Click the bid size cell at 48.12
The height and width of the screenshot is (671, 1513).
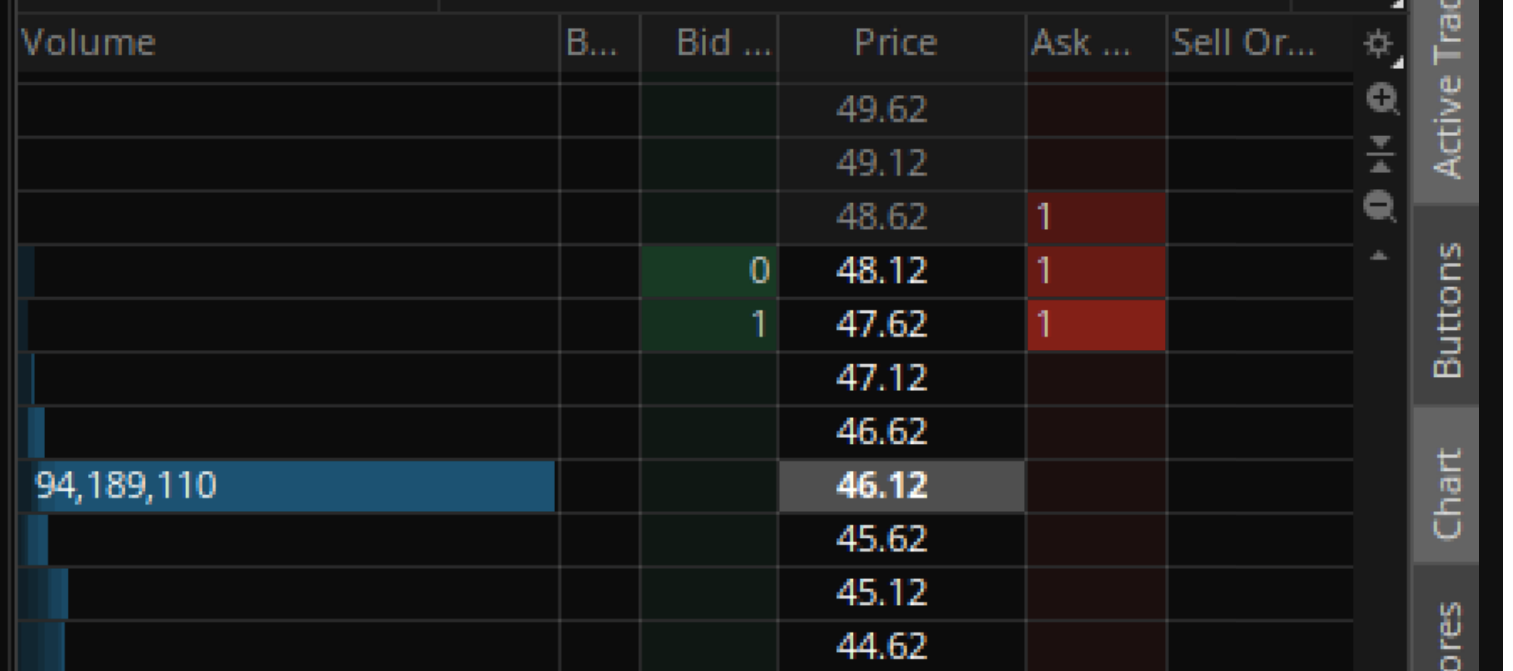point(709,271)
